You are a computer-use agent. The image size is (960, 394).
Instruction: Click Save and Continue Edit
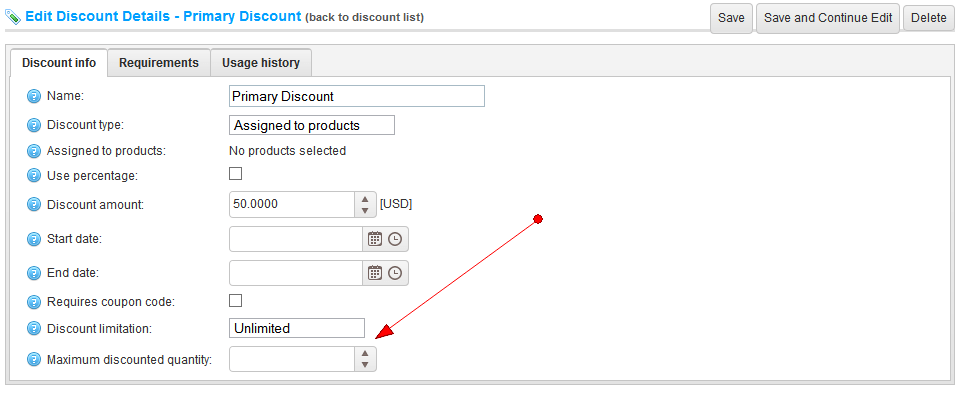pos(828,18)
